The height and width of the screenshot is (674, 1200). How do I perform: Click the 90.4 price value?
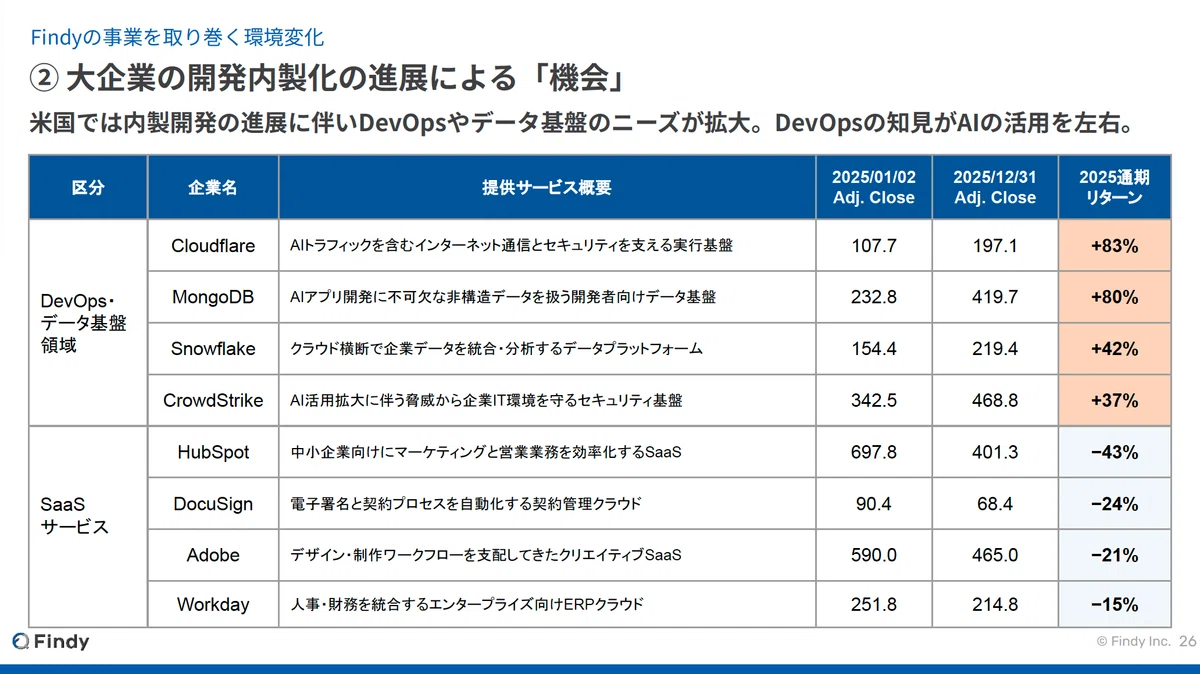click(x=874, y=504)
